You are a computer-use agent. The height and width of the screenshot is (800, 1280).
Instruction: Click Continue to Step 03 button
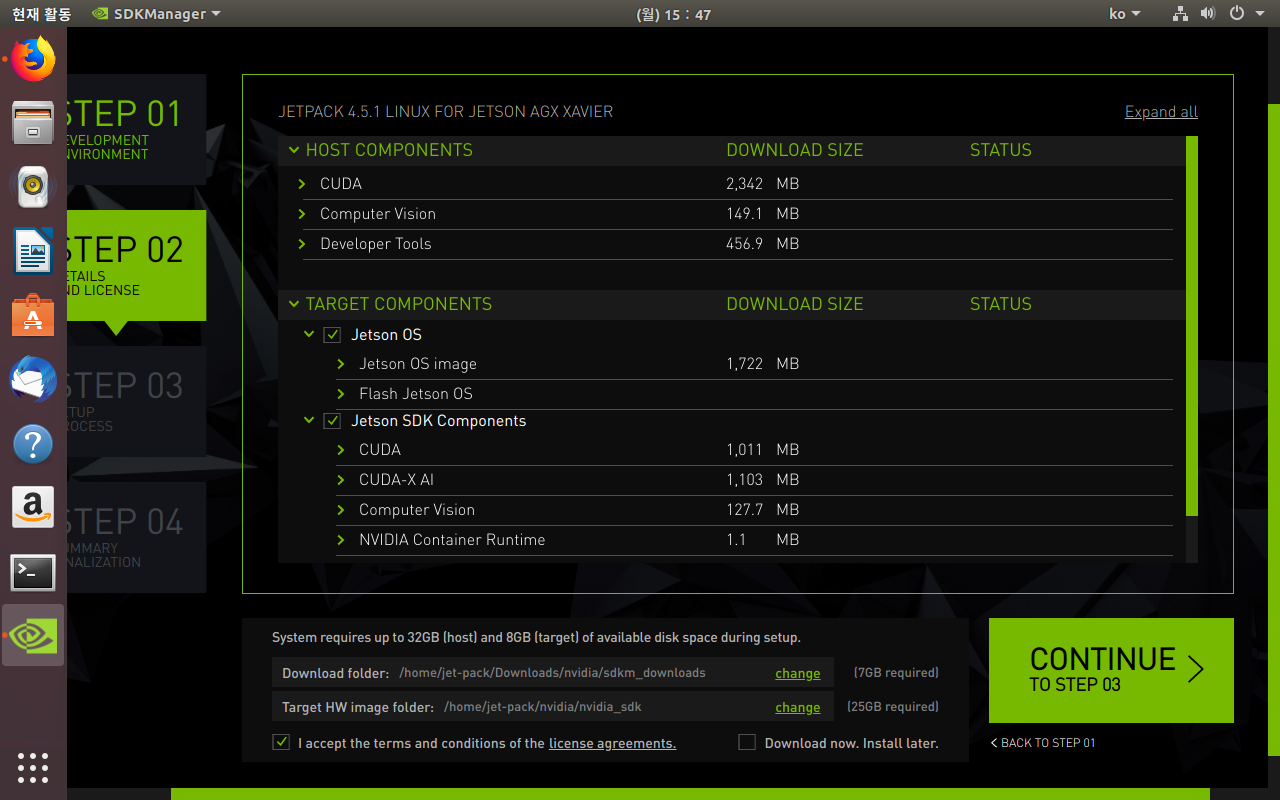[1111, 670]
